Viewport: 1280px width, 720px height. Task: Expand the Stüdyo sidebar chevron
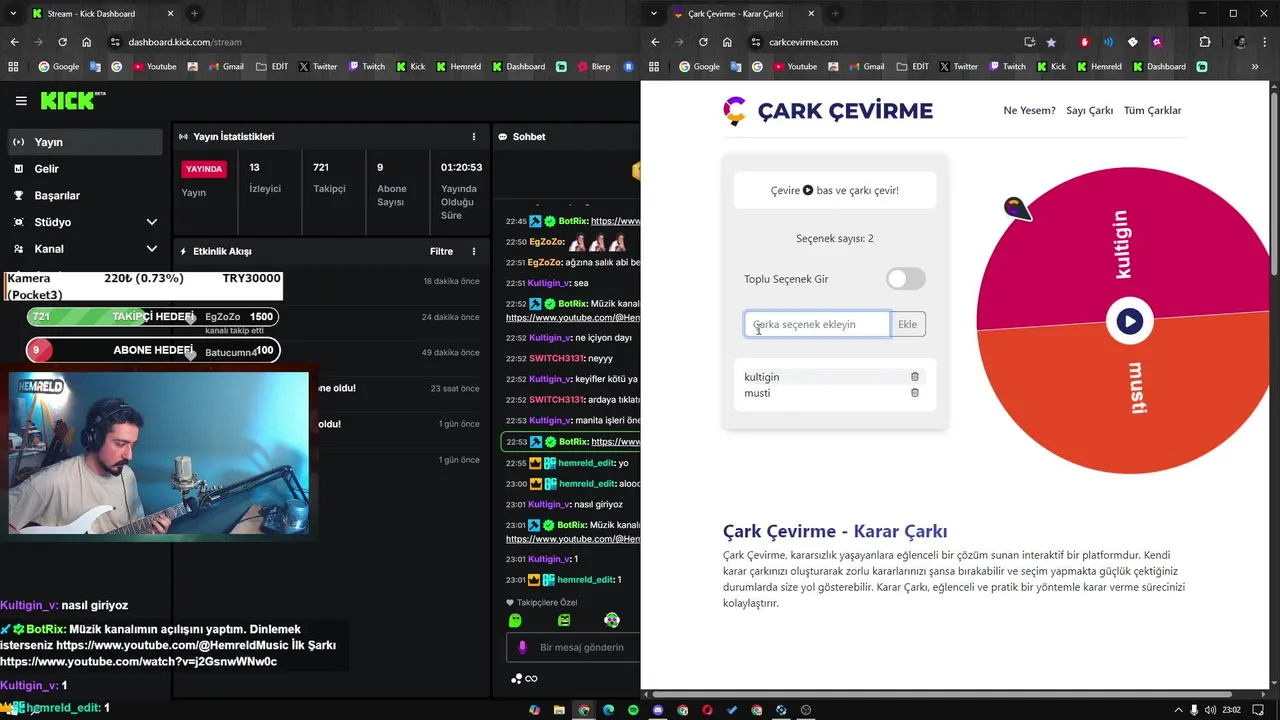click(x=151, y=222)
